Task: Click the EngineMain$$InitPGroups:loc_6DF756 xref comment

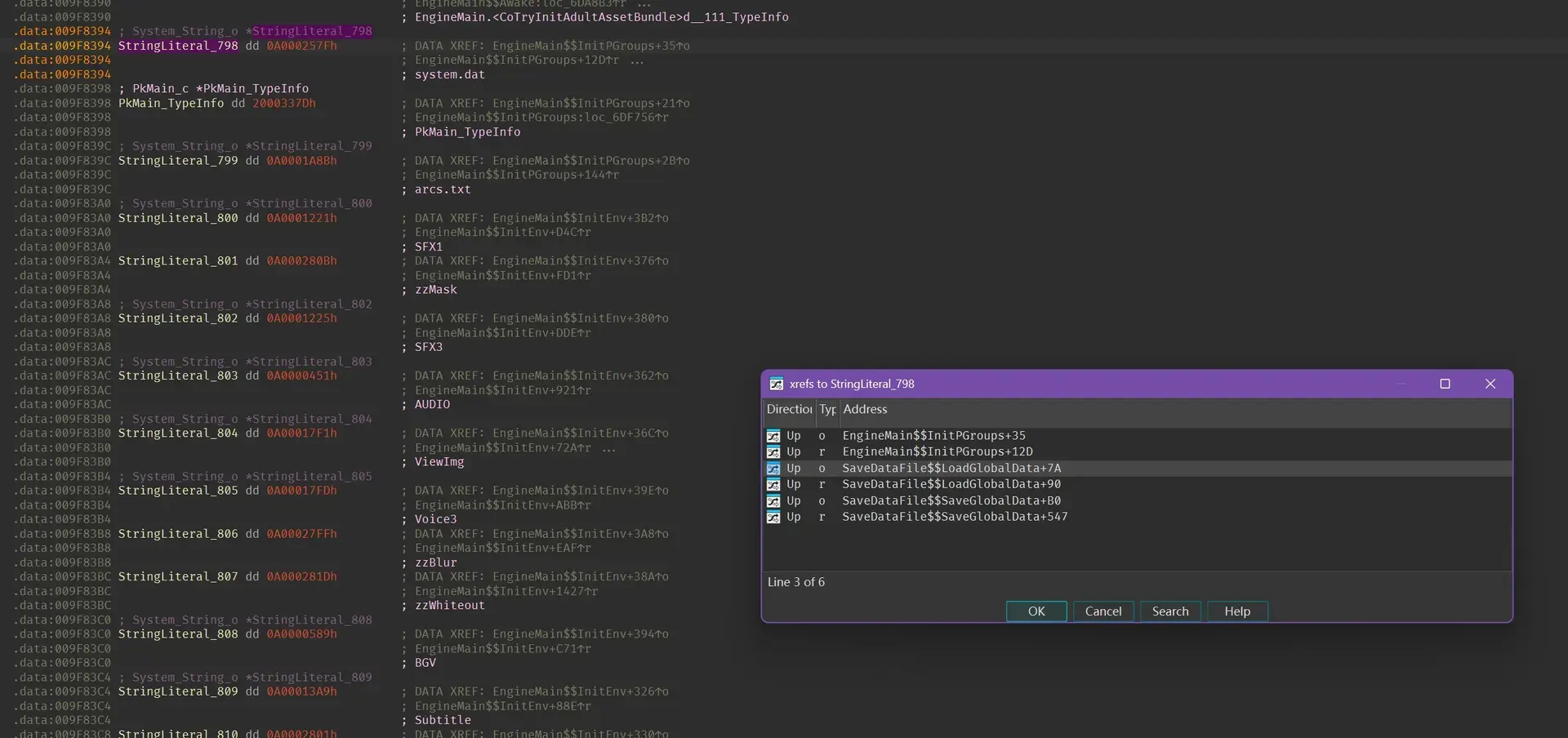Action: [x=541, y=118]
